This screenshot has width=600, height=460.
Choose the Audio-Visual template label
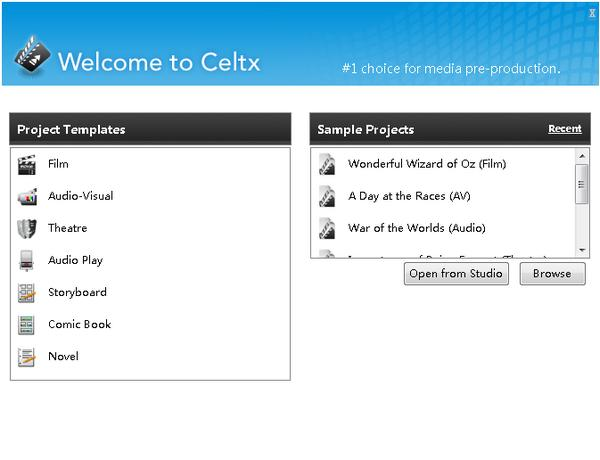point(81,196)
